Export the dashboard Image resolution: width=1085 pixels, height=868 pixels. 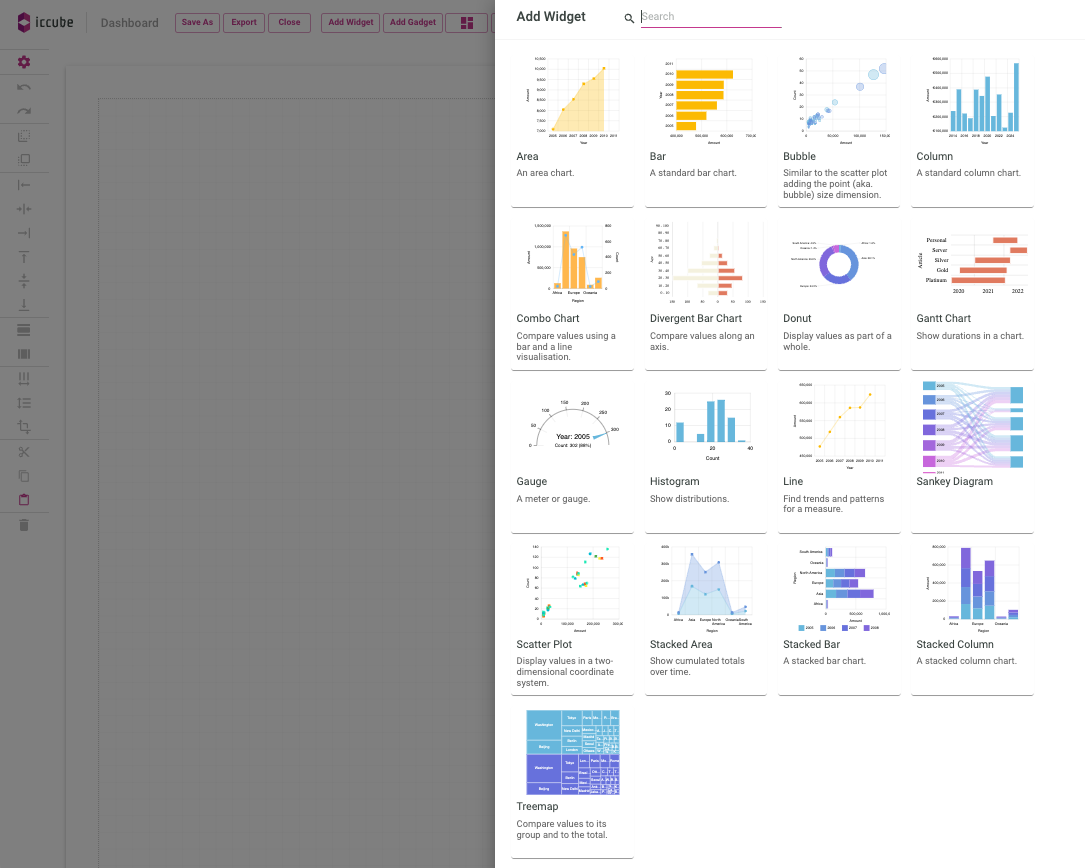coord(243,22)
